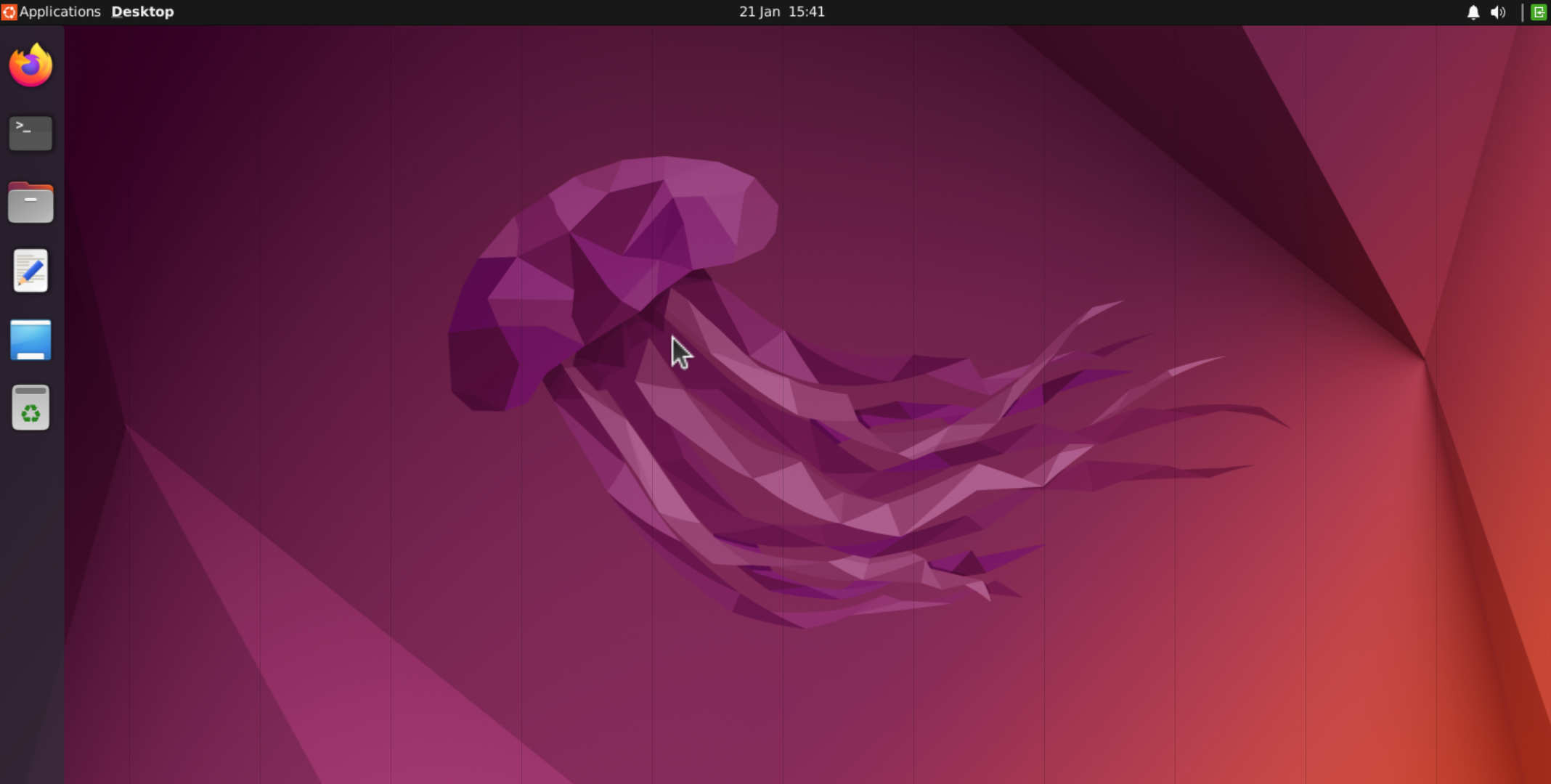Viewport: 1551px width, 784px height.
Task: Open the Trash recycle bin icon
Action: point(30,408)
